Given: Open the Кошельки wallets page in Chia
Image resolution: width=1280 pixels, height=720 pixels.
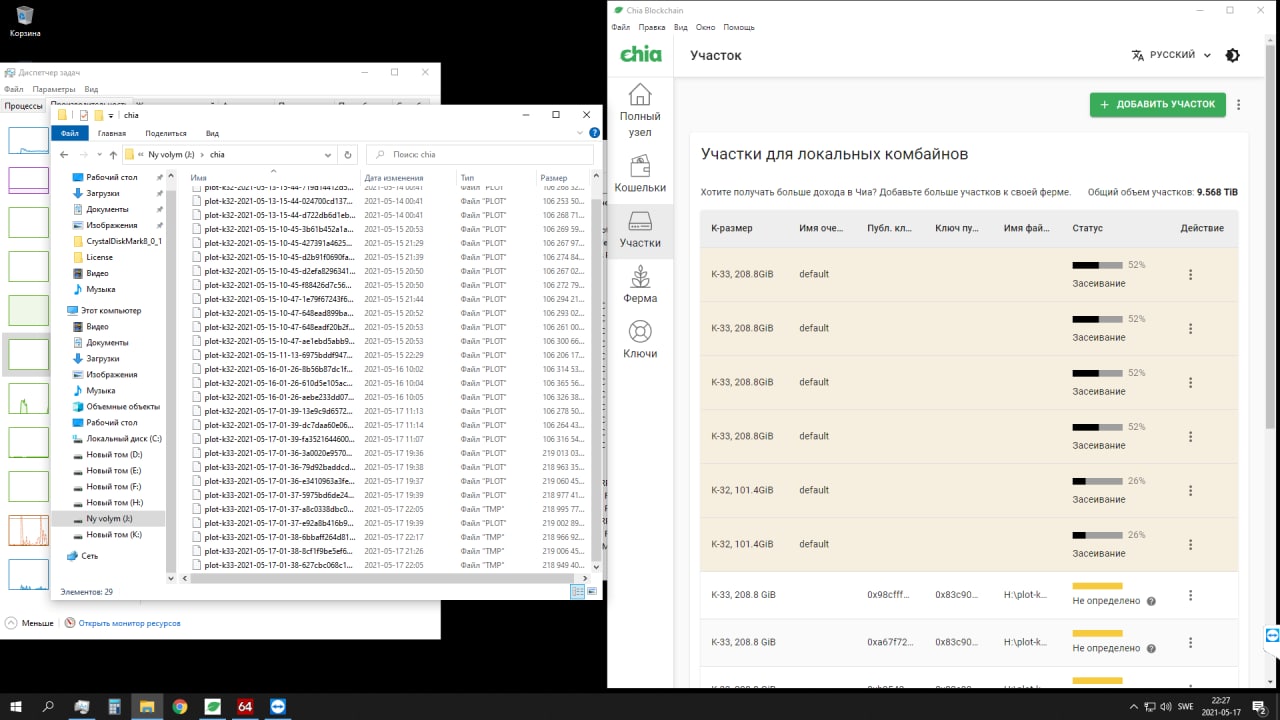Looking at the screenshot, I should pyautogui.click(x=640, y=173).
